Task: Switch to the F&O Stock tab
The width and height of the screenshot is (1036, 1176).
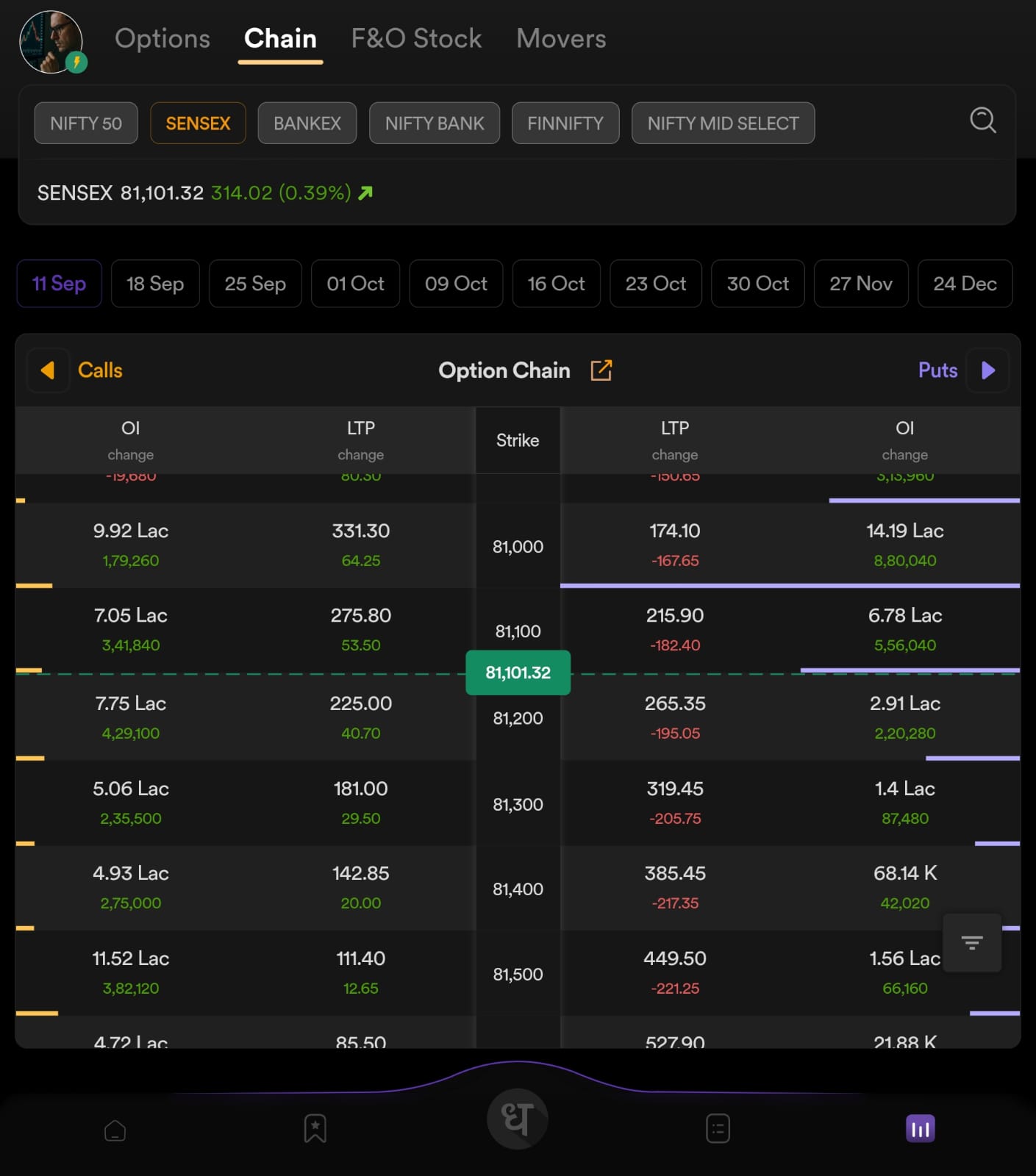Action: coord(416,38)
